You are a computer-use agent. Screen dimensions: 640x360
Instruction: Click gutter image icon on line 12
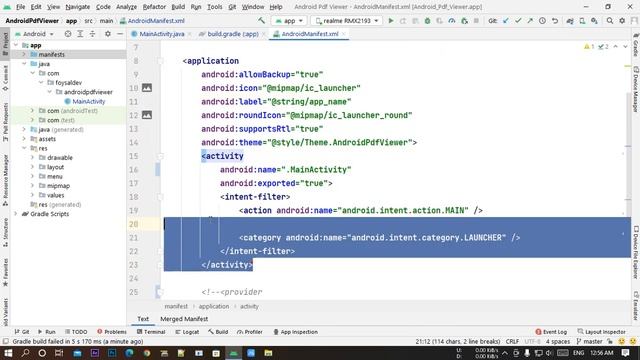click(147, 115)
